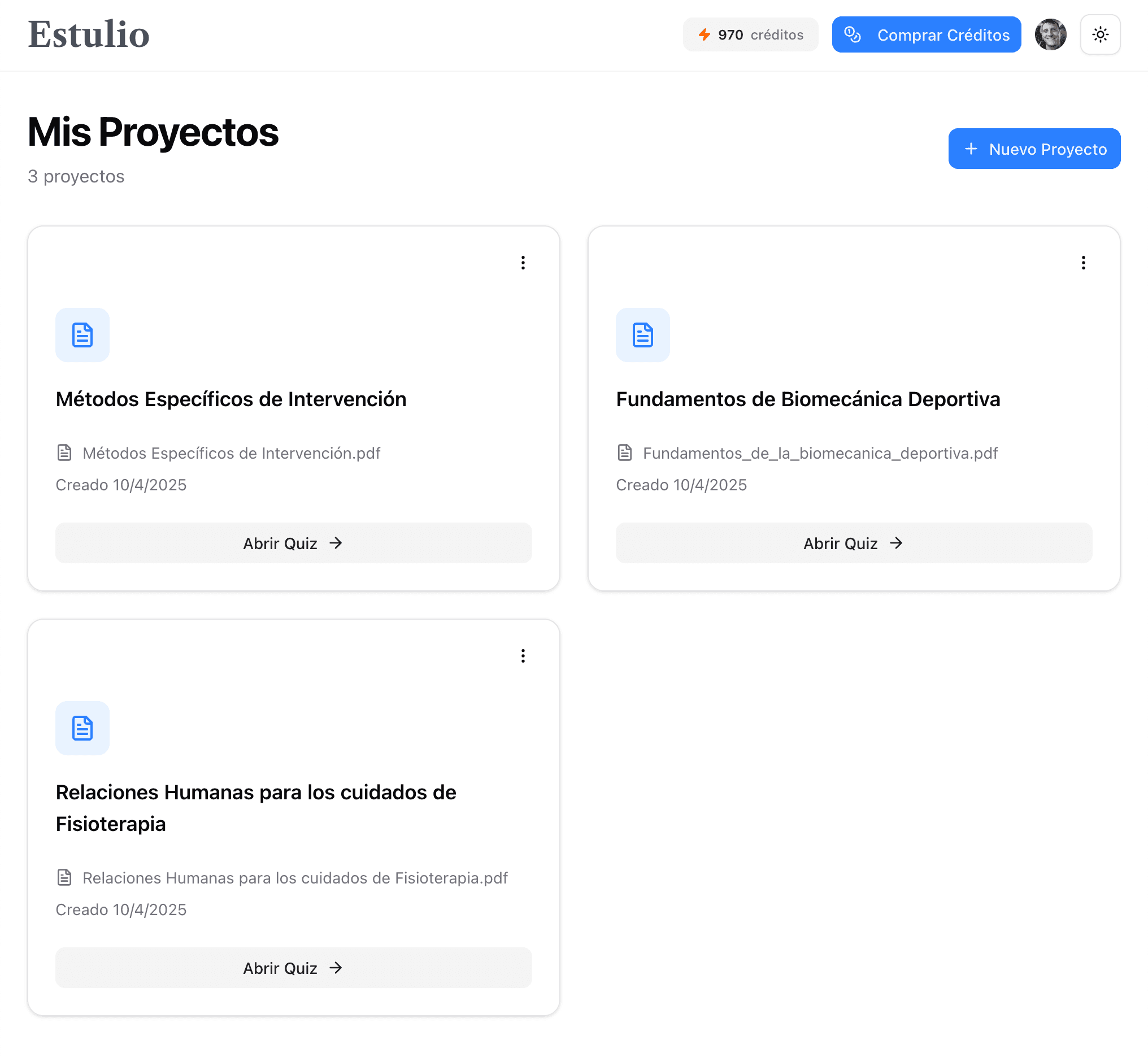This screenshot has height=1062, width=1148.
Task: Click the document icon on Fundamentos de Biomecánica card
Action: (642, 335)
